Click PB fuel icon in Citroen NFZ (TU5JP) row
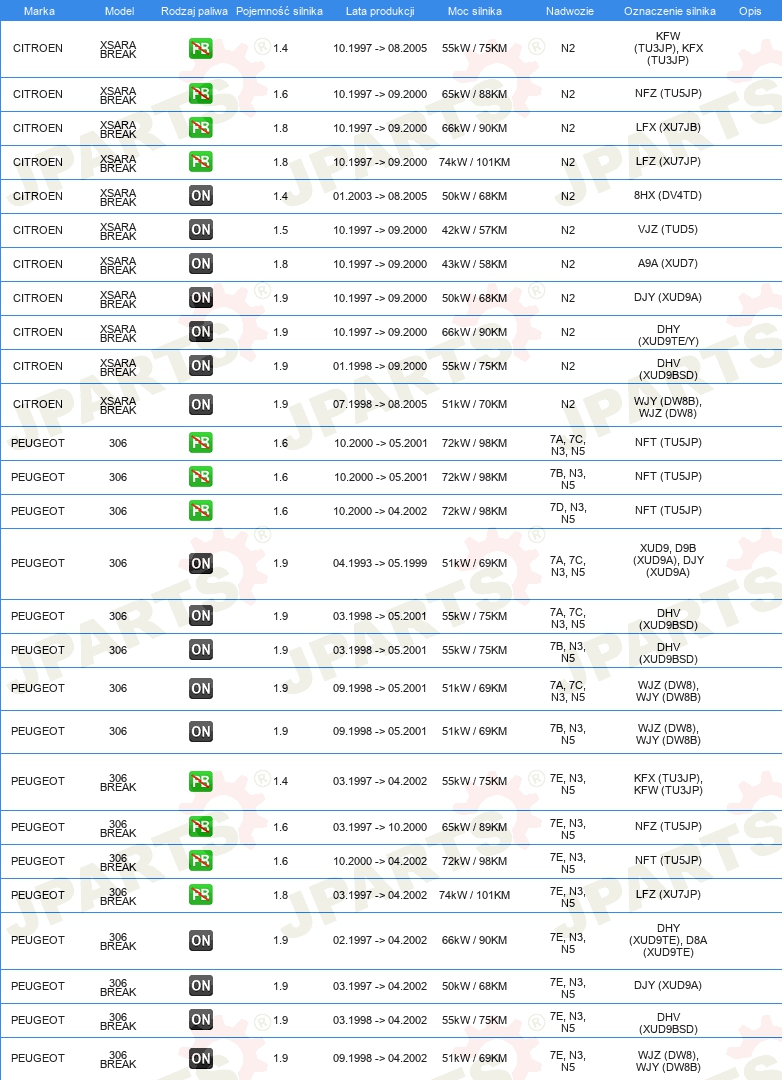This screenshot has width=782, height=1080. coord(200,94)
